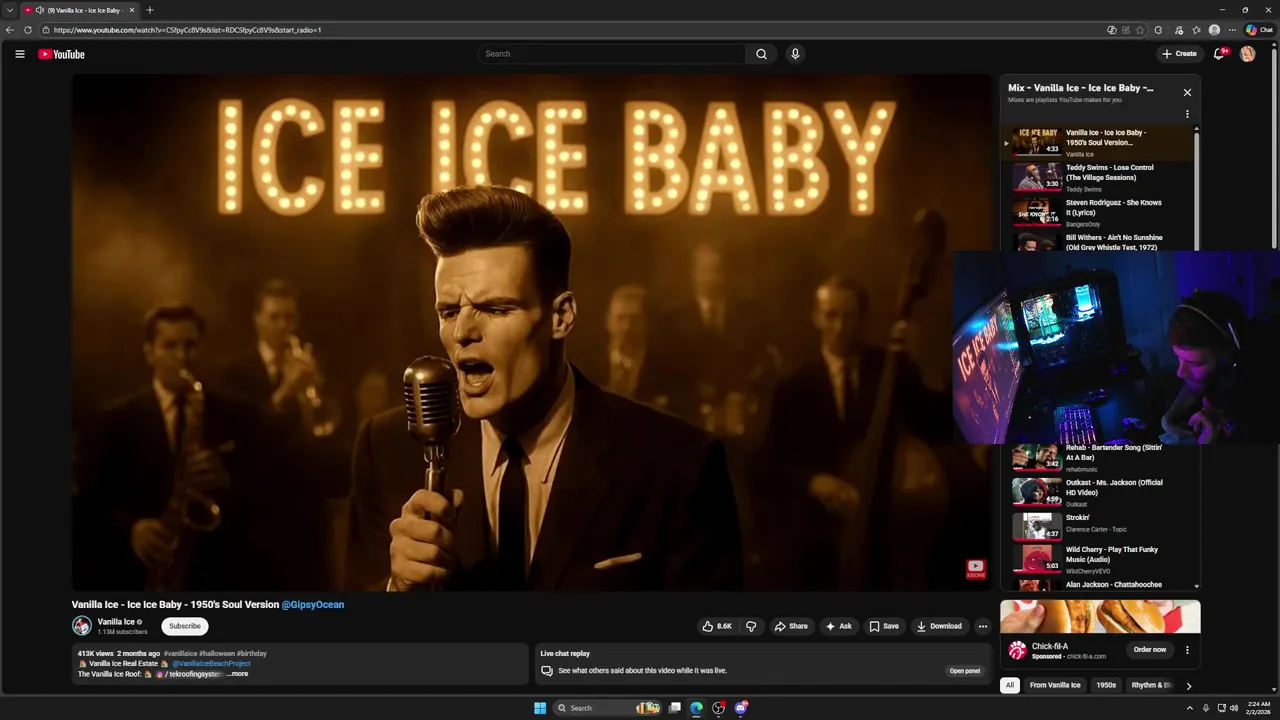The image size is (1280, 720).
Task: Open Chick-fil-A ad options menu
Action: 1187,650
